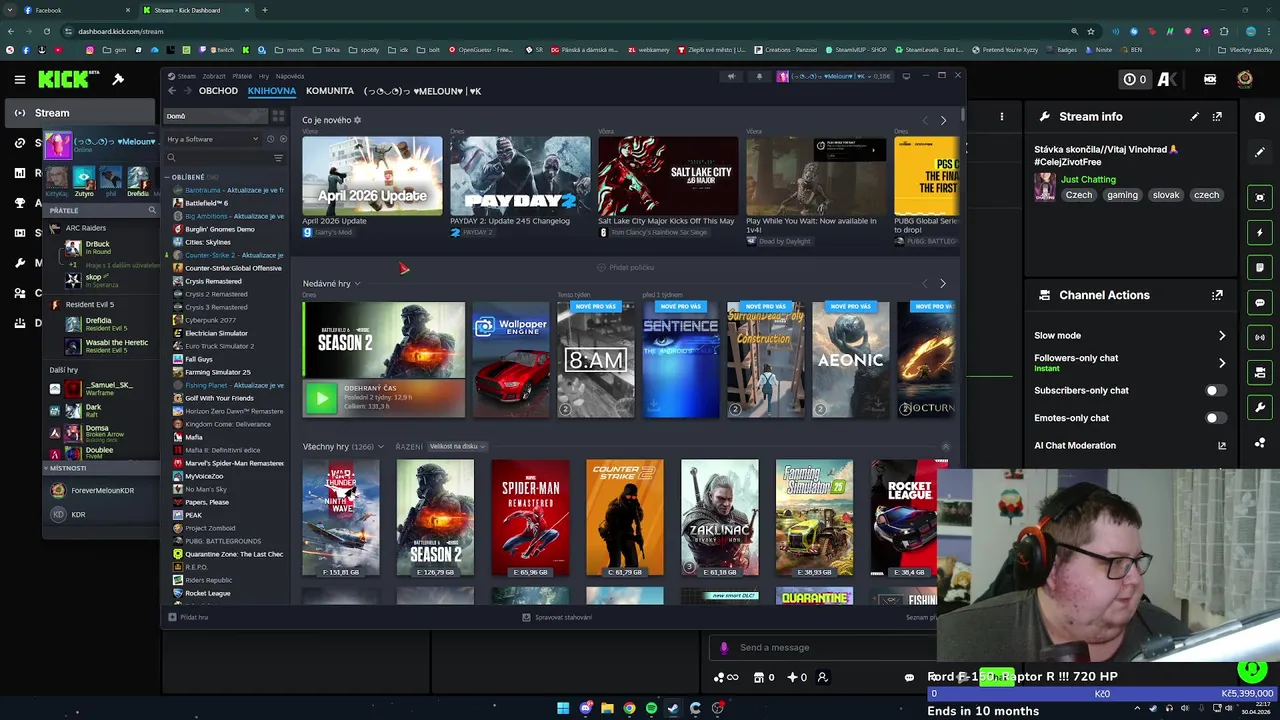Select the gaming tag

(1122, 195)
